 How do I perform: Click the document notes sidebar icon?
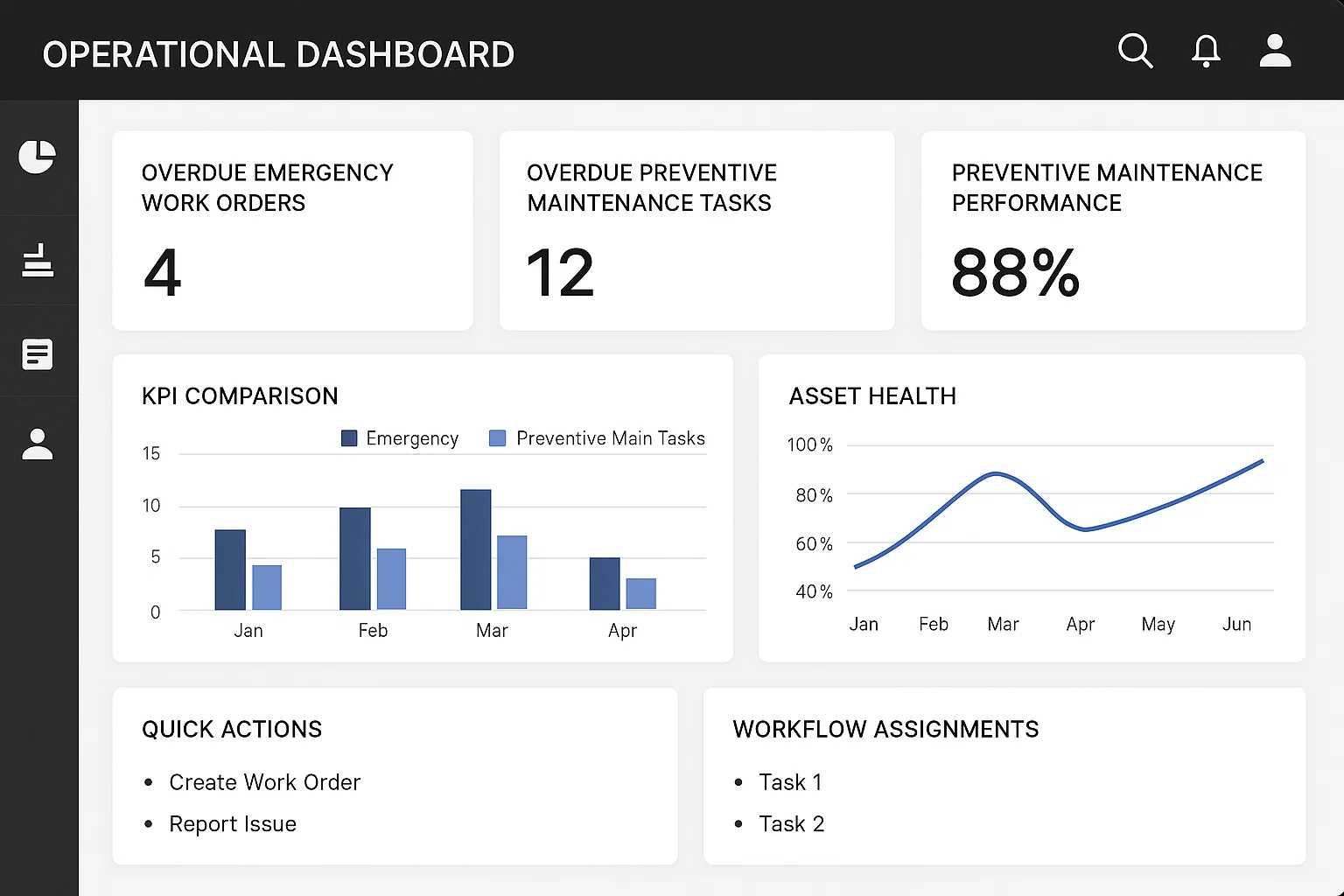pos(38,353)
